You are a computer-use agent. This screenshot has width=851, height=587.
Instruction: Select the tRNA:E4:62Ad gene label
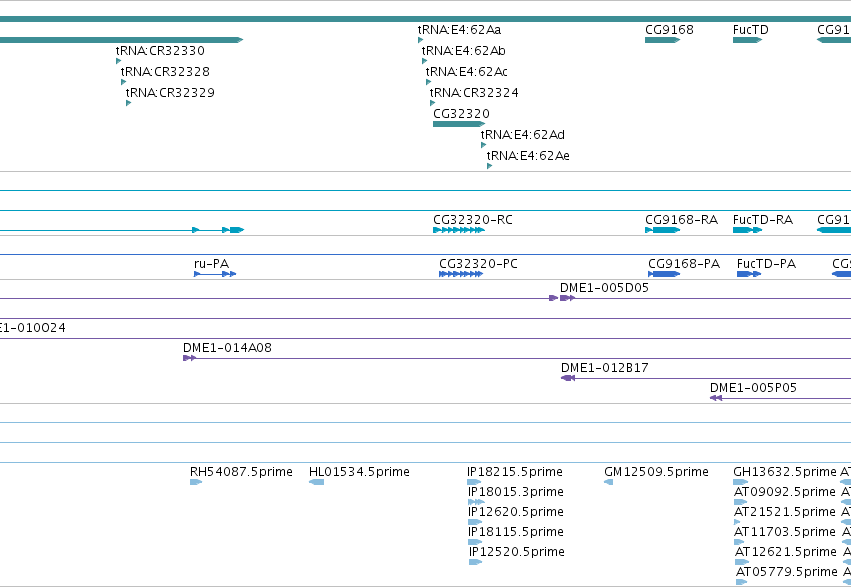523,135
